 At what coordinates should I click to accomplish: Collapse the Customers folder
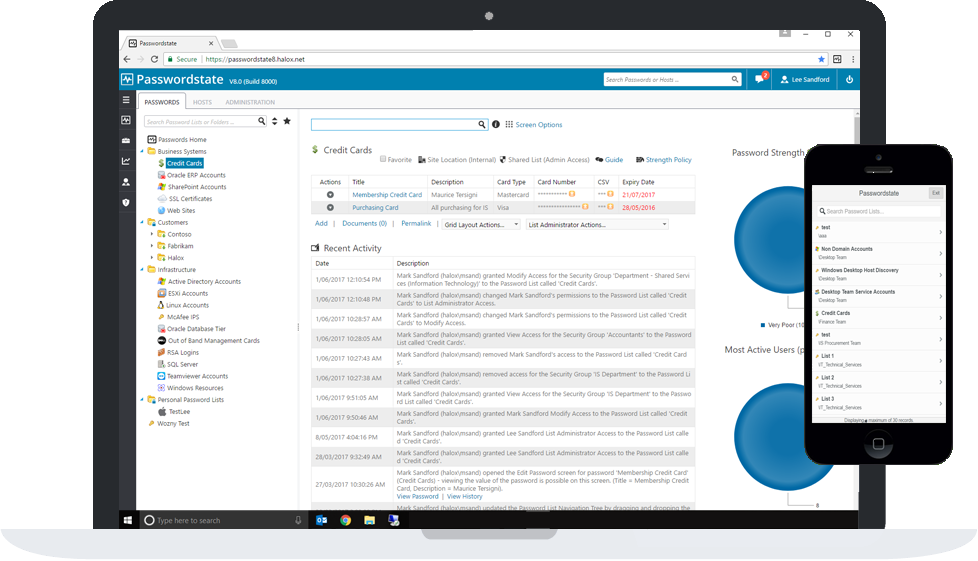(x=142, y=222)
